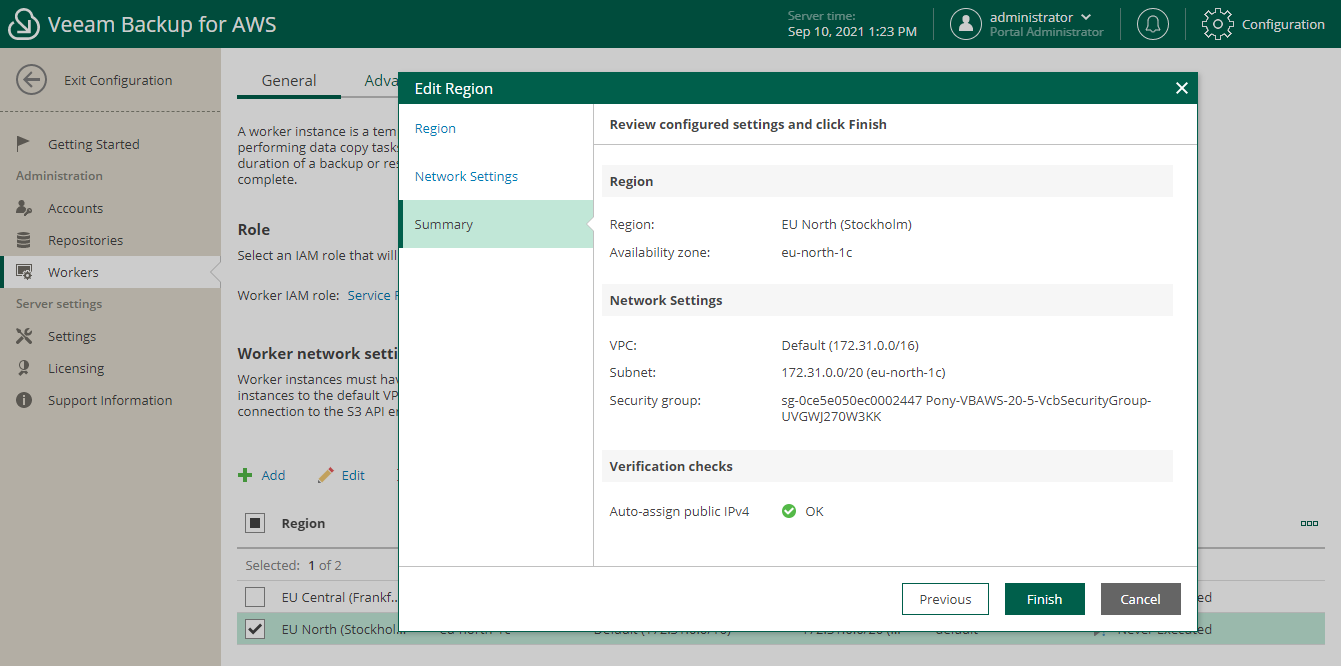This screenshot has width=1341, height=666.
Task: Open the column chooser ellipsis menu
Action: (x=1309, y=523)
